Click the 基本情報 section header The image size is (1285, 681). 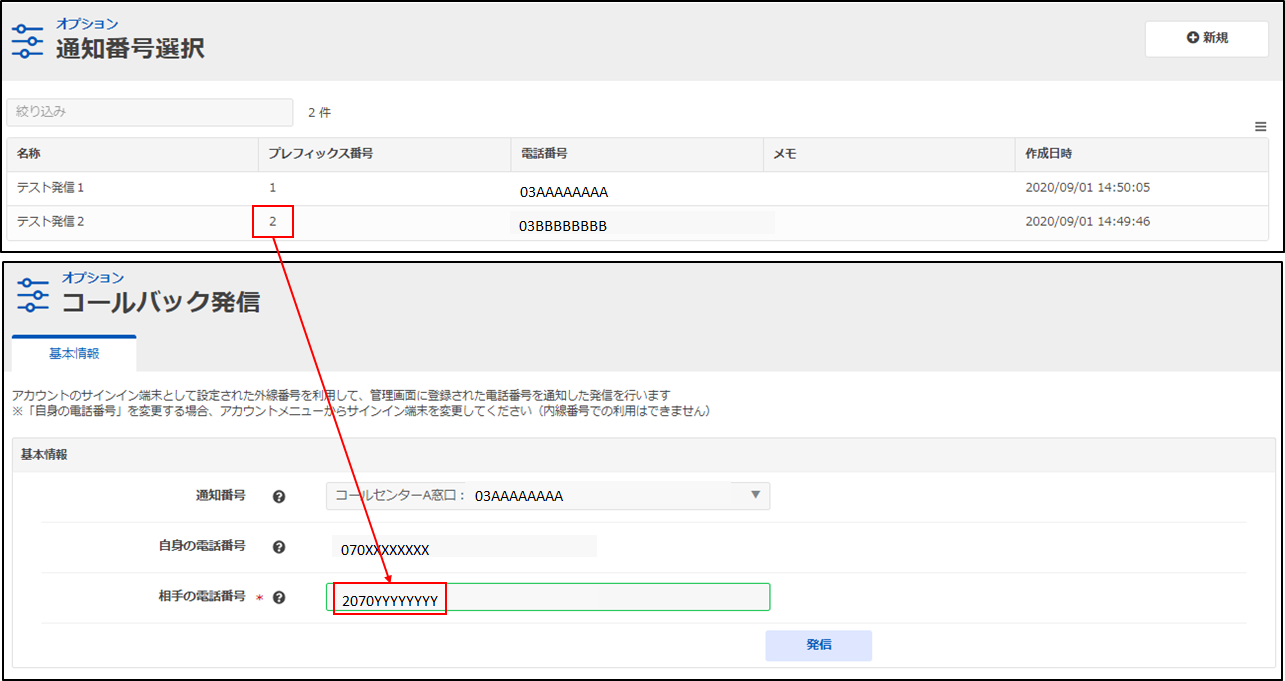tap(44, 454)
